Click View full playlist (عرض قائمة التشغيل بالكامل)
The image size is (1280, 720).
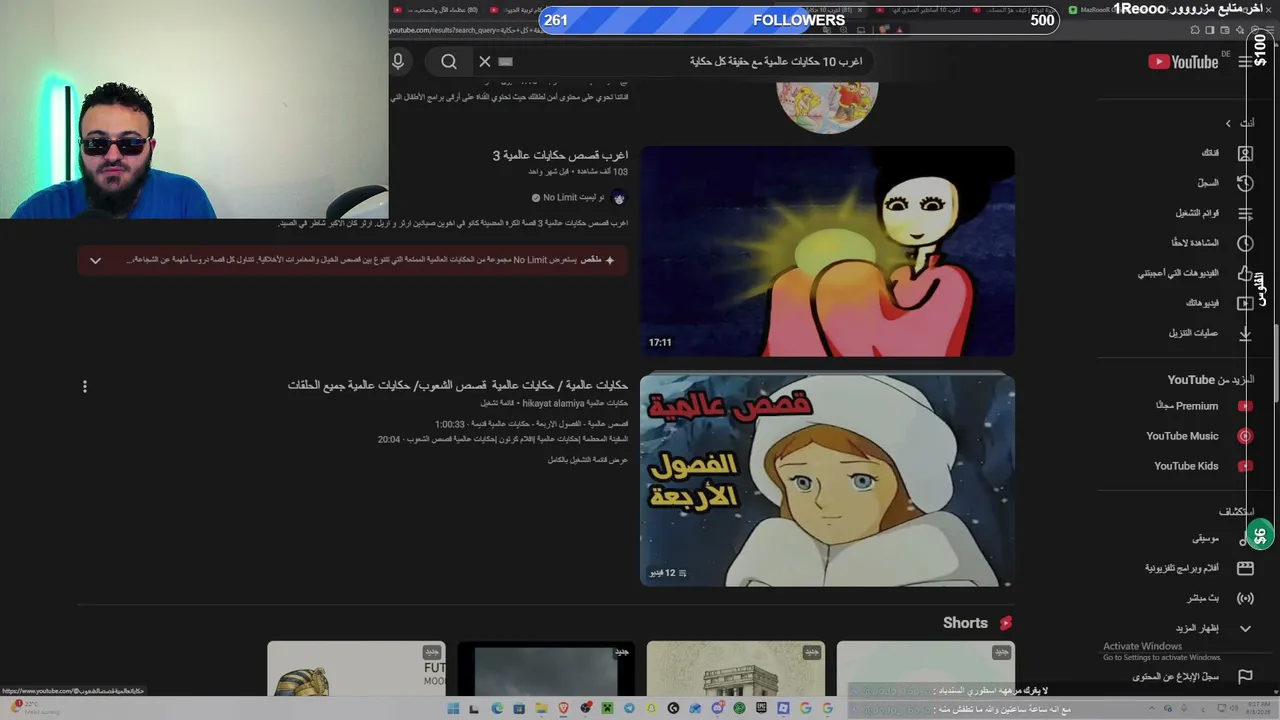coord(588,459)
